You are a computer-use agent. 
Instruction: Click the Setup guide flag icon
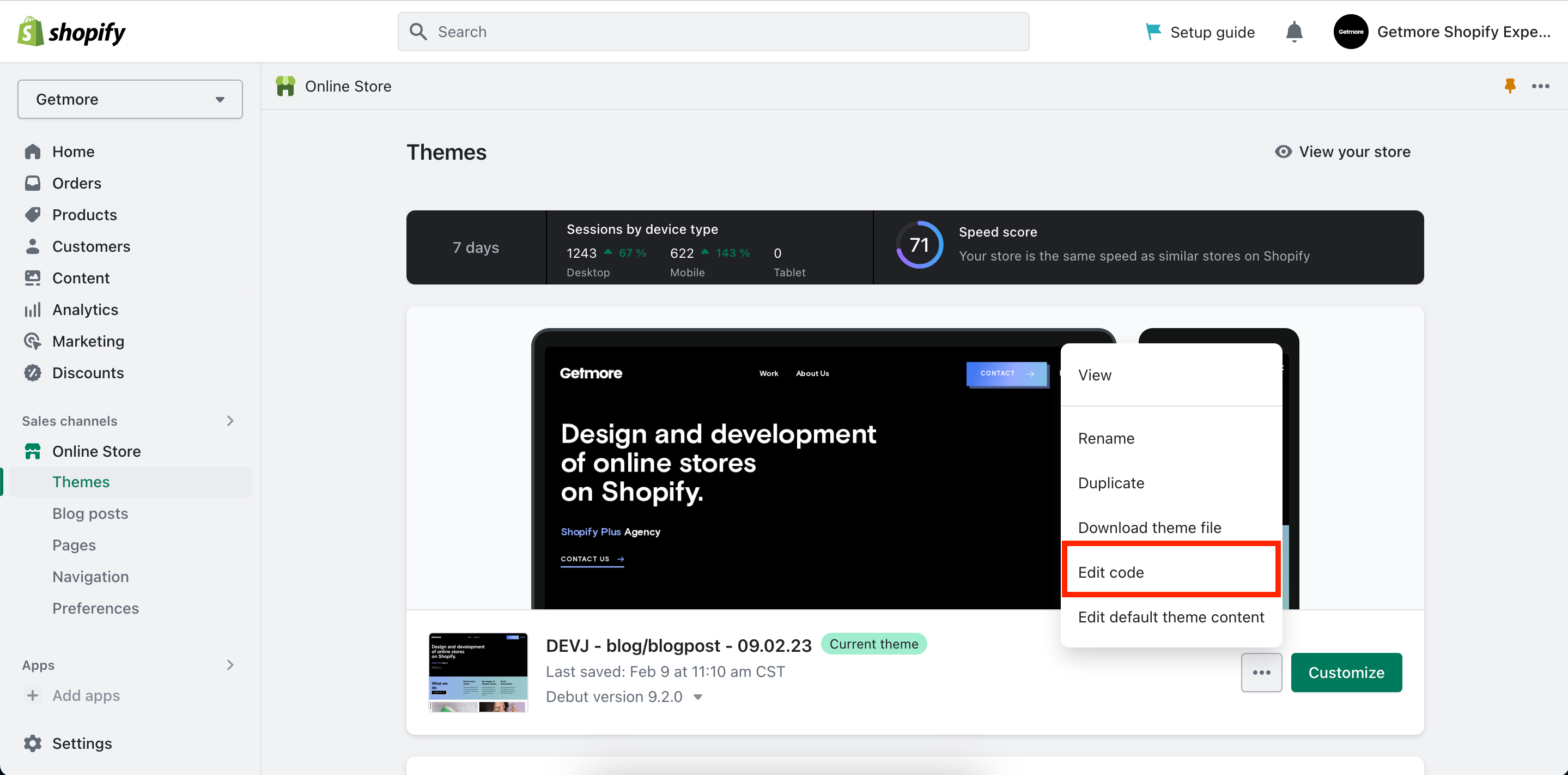coord(1153,32)
